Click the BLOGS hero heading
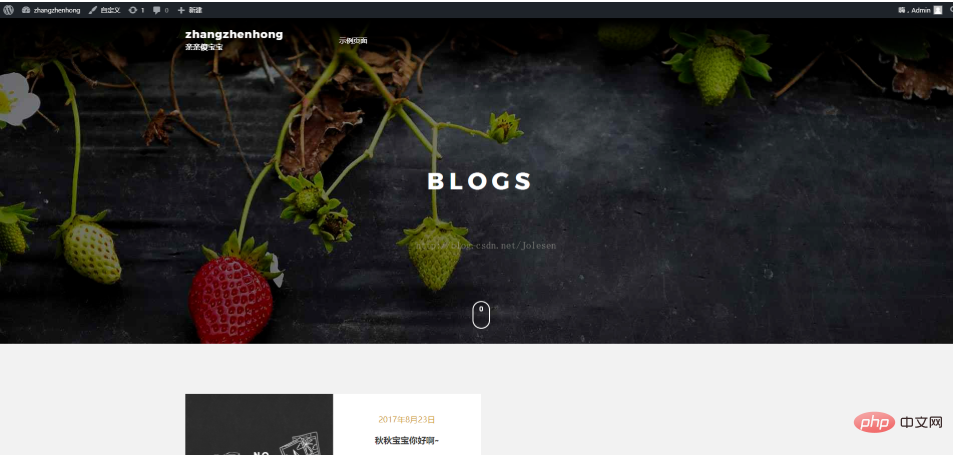The image size is (953, 455). click(480, 182)
